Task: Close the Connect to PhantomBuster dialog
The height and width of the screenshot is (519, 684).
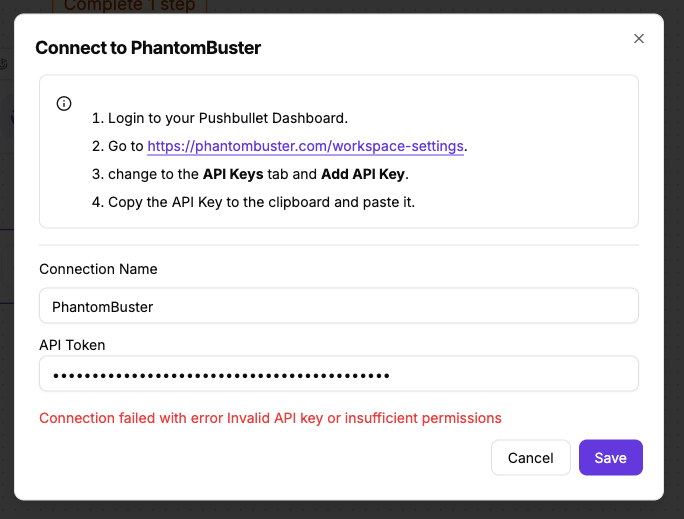Action: (639, 39)
